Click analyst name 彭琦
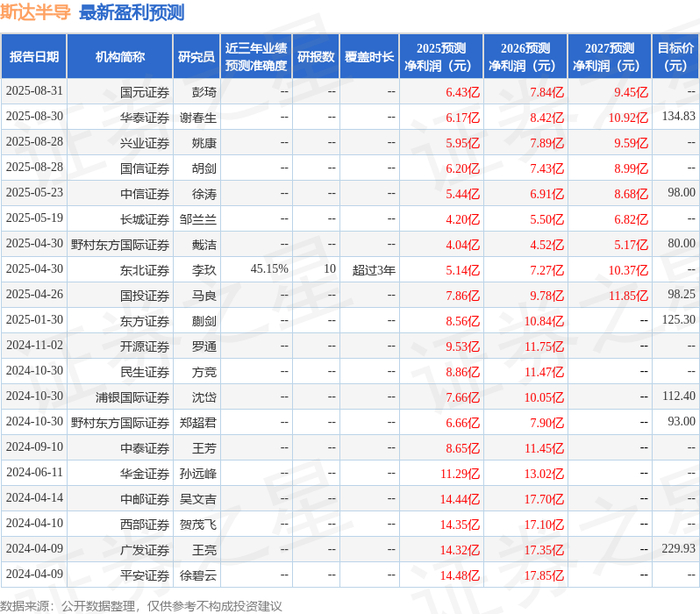The height and width of the screenshot is (614, 700). click(204, 92)
